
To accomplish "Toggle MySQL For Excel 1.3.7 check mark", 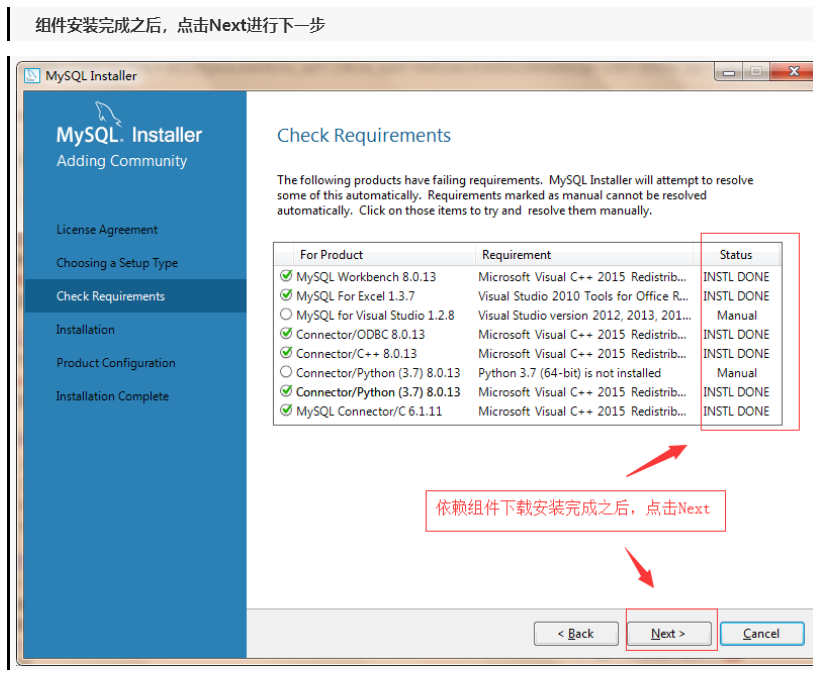I will (286, 295).
